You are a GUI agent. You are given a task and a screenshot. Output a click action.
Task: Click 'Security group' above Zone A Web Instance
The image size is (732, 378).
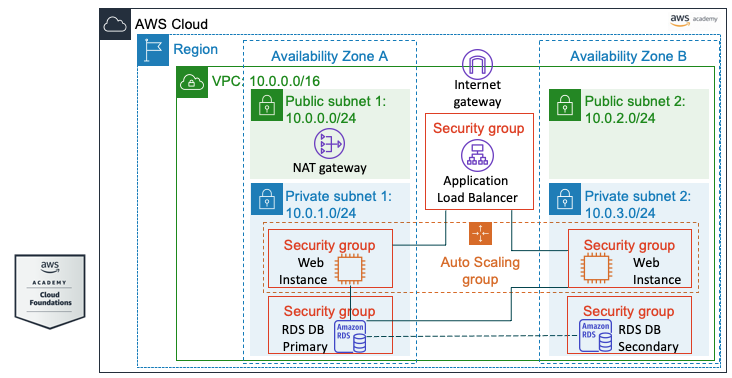pos(329,245)
